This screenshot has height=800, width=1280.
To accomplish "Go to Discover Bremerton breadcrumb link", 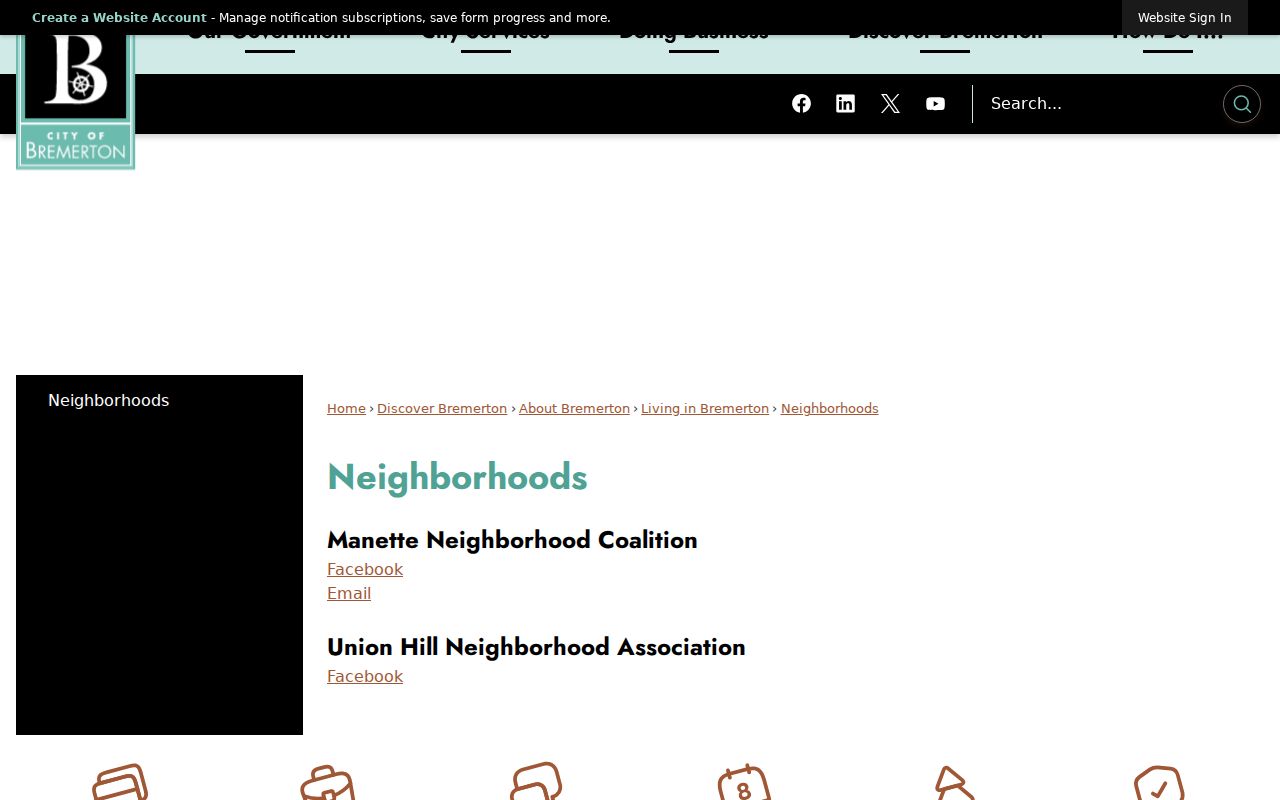I will (442, 409).
